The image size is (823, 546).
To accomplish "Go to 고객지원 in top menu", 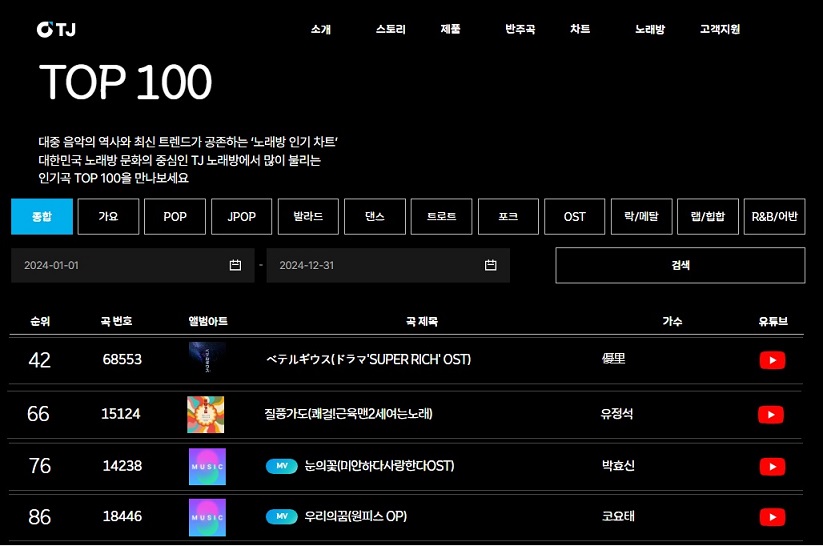I will (719, 29).
